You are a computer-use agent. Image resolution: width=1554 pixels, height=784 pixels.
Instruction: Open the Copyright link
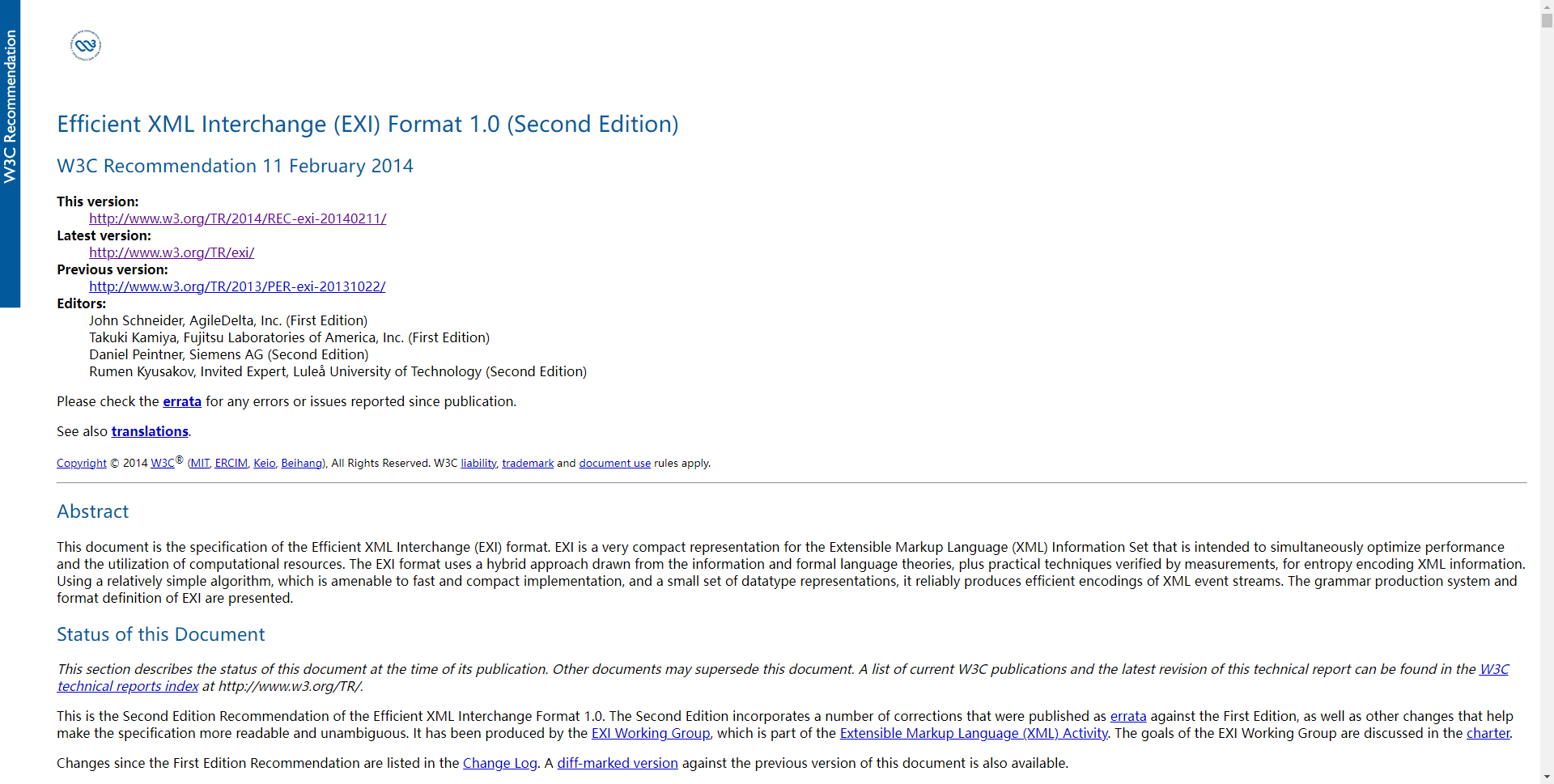click(x=82, y=463)
